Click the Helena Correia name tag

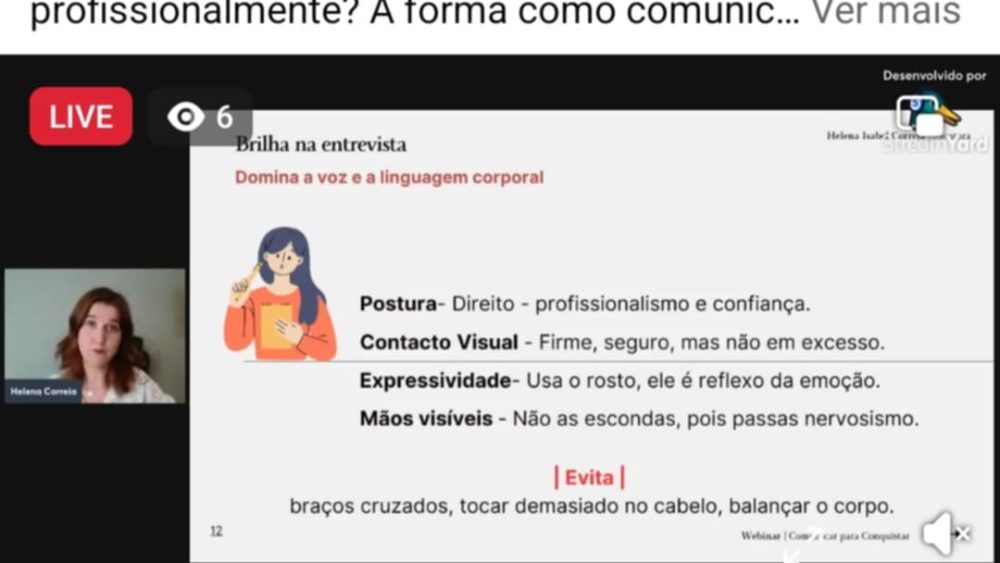coord(43,391)
